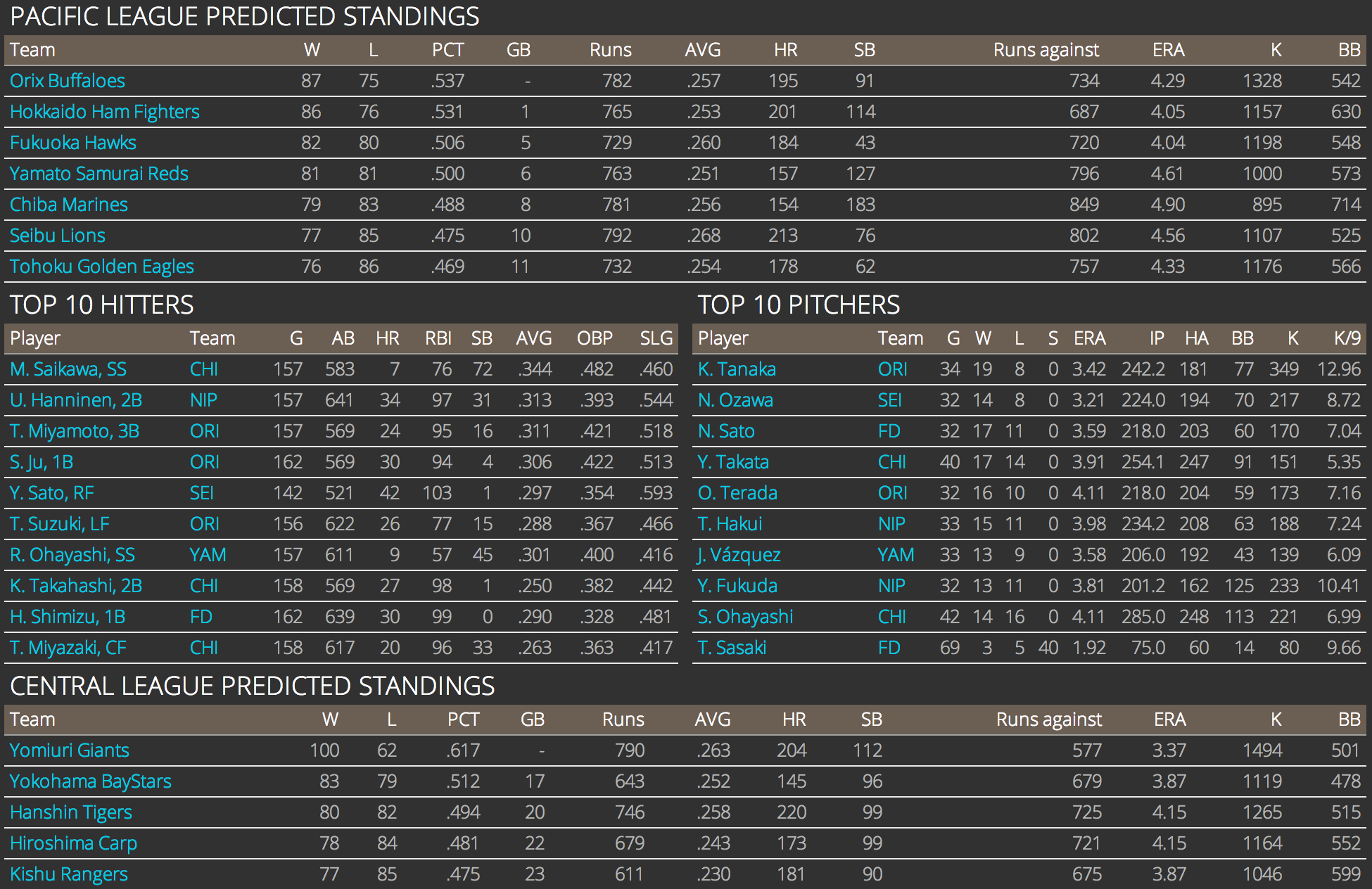
Task: Open the Tohoku Golden Eagles link
Action: coord(101,267)
